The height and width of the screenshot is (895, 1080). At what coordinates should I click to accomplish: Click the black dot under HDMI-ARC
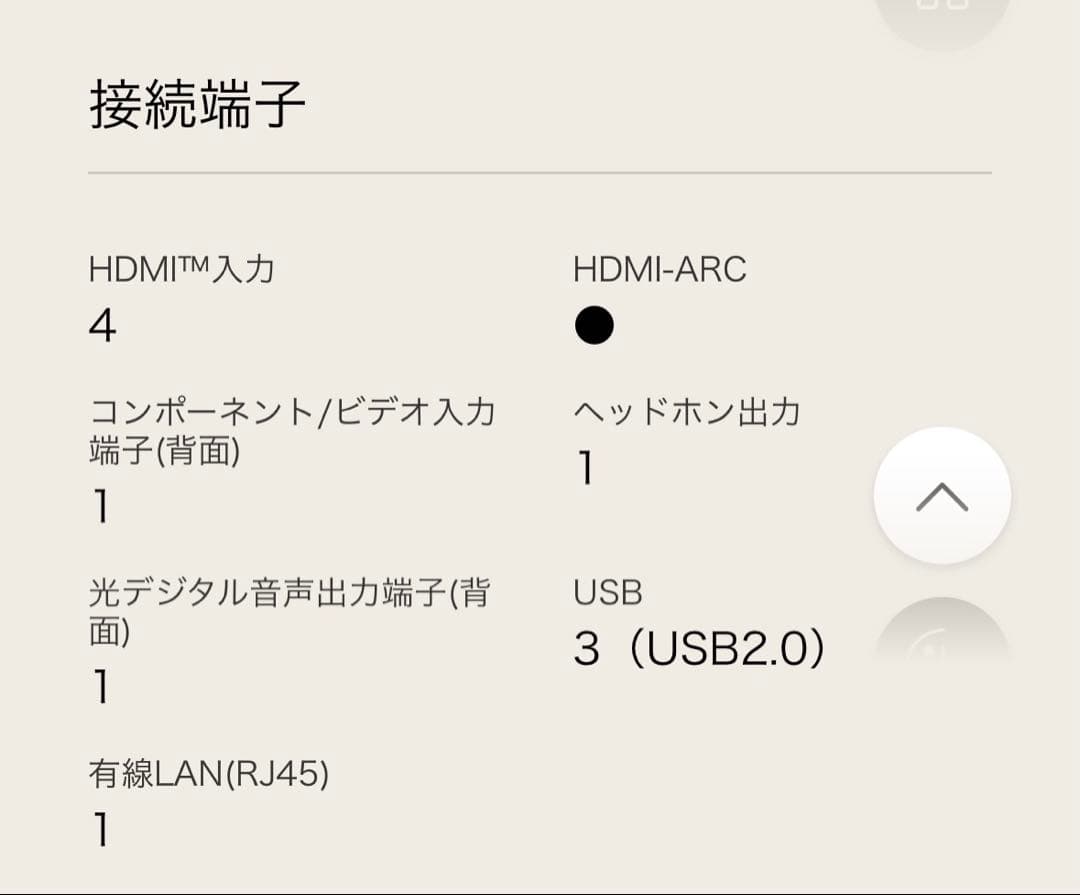[594, 324]
